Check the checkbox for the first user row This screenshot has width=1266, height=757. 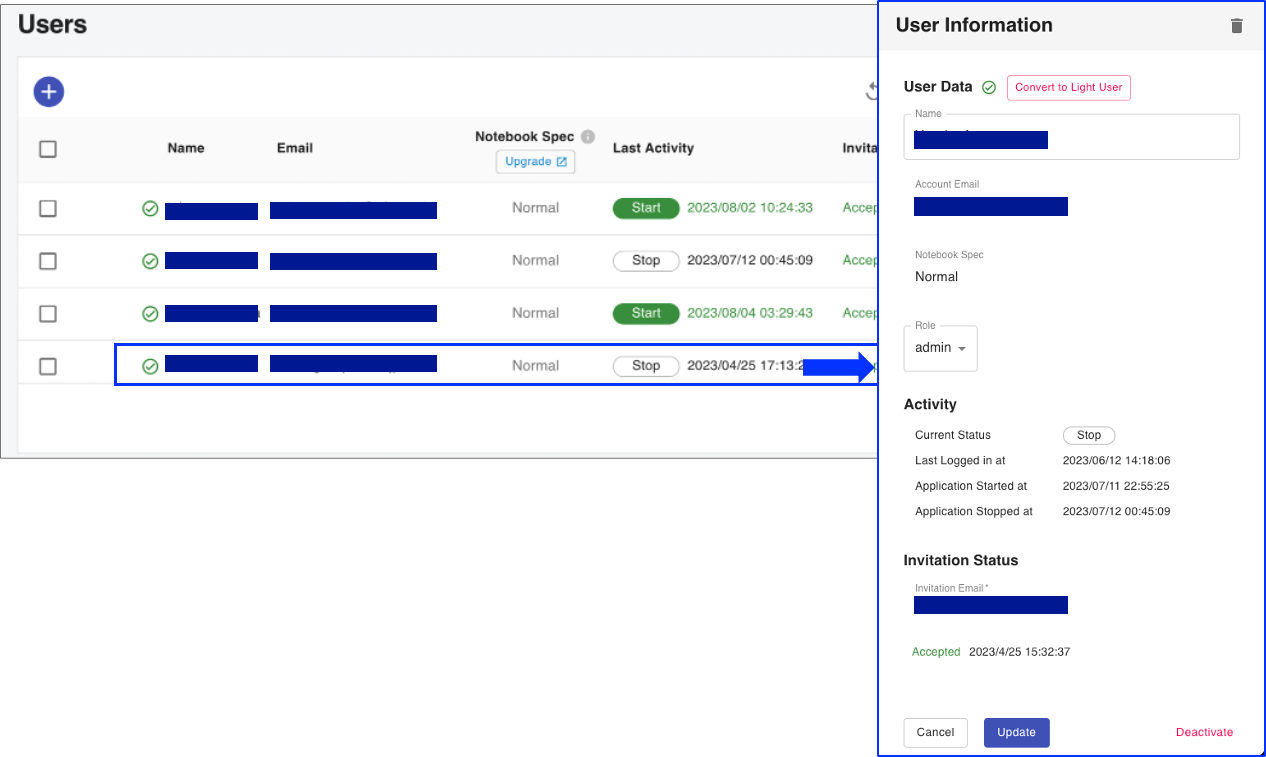pyautogui.click(x=48, y=209)
